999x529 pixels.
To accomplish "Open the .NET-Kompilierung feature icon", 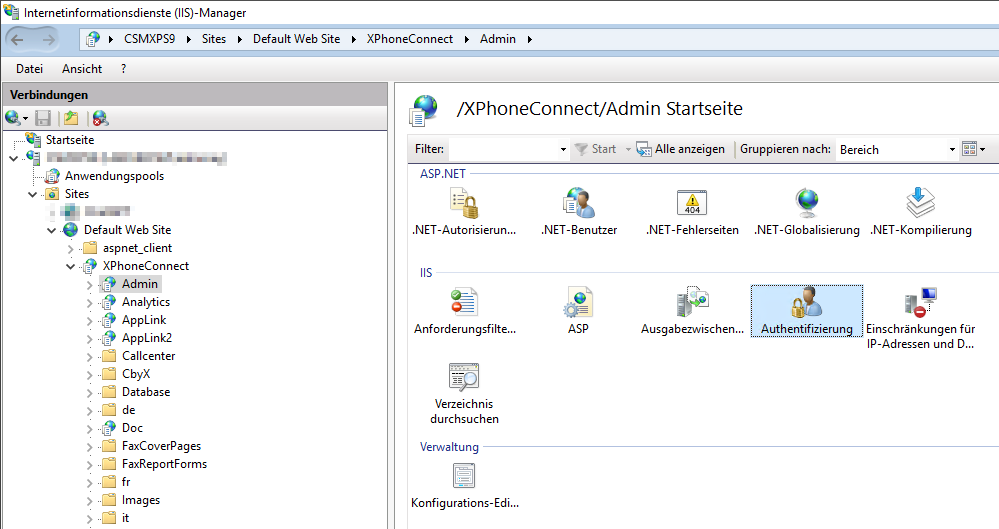I will click(x=921, y=203).
